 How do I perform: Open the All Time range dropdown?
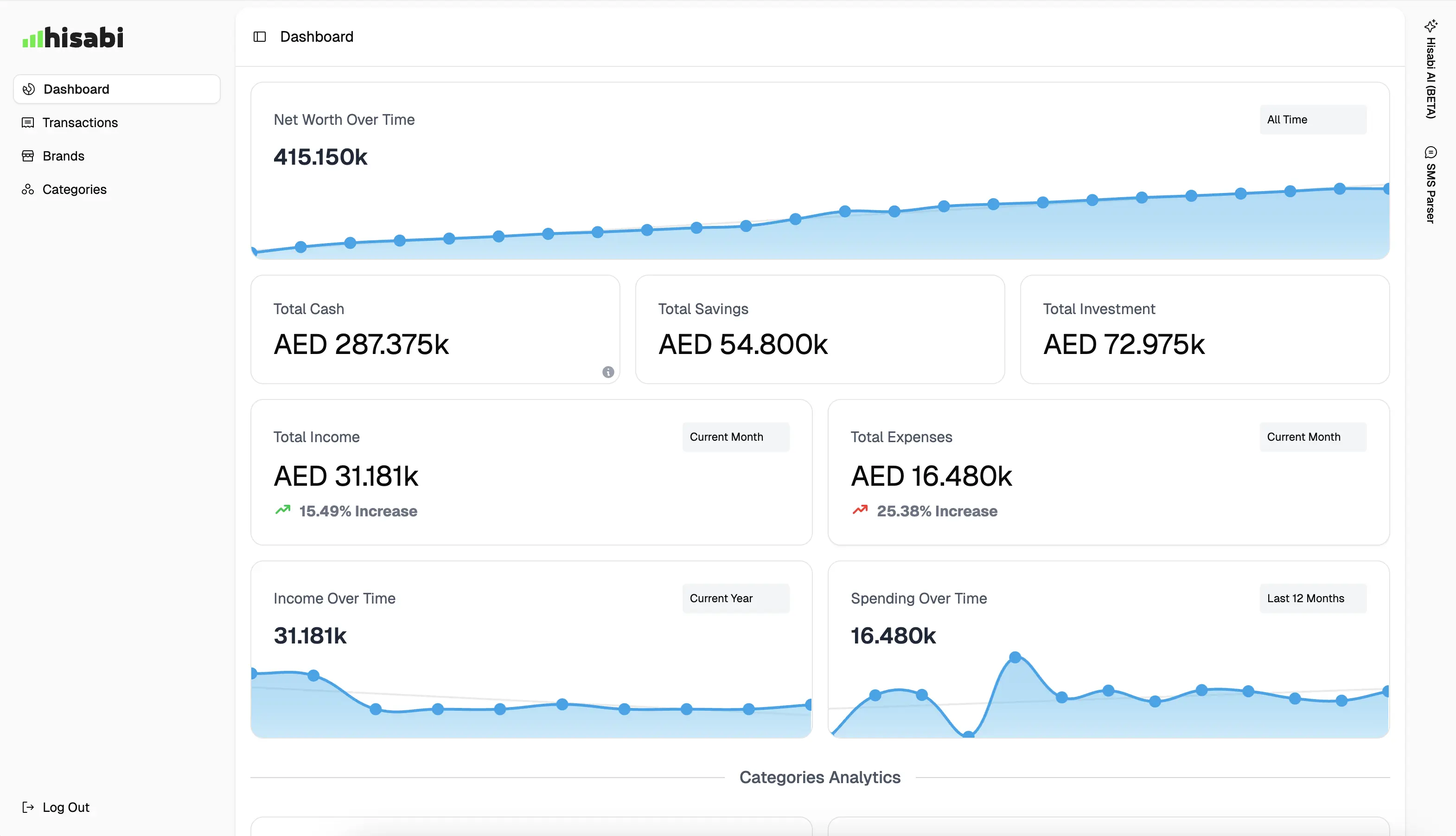(1313, 119)
